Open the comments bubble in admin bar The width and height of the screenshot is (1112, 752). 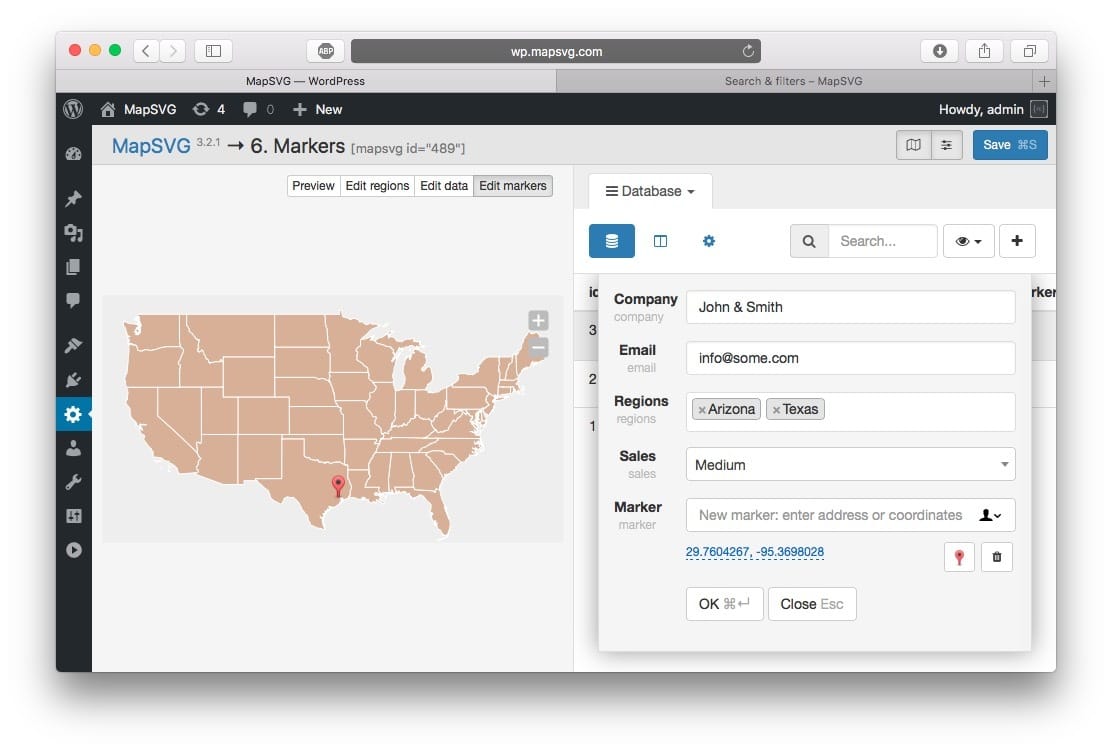click(x=258, y=109)
